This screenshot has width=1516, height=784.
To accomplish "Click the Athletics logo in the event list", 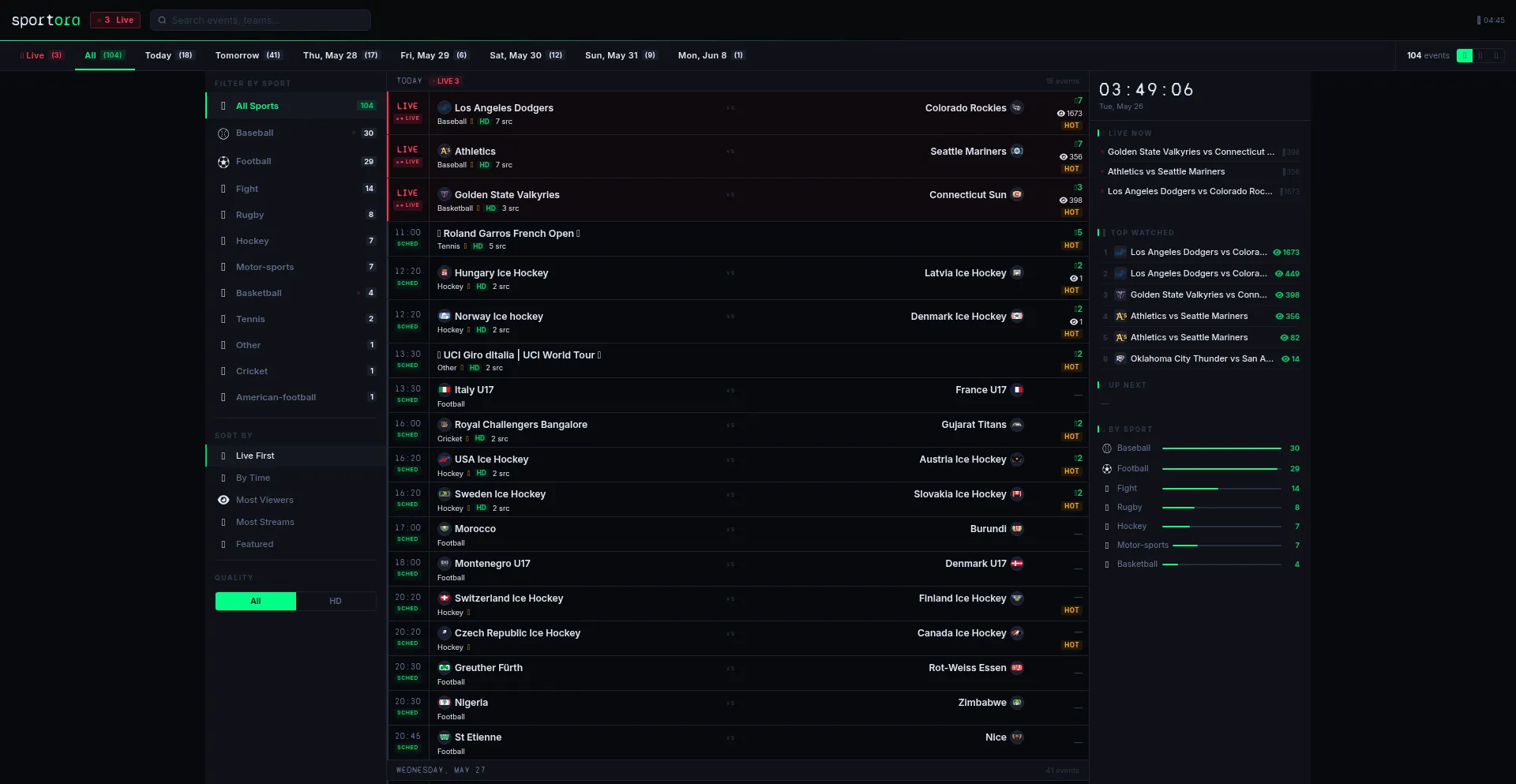I will coord(445,151).
